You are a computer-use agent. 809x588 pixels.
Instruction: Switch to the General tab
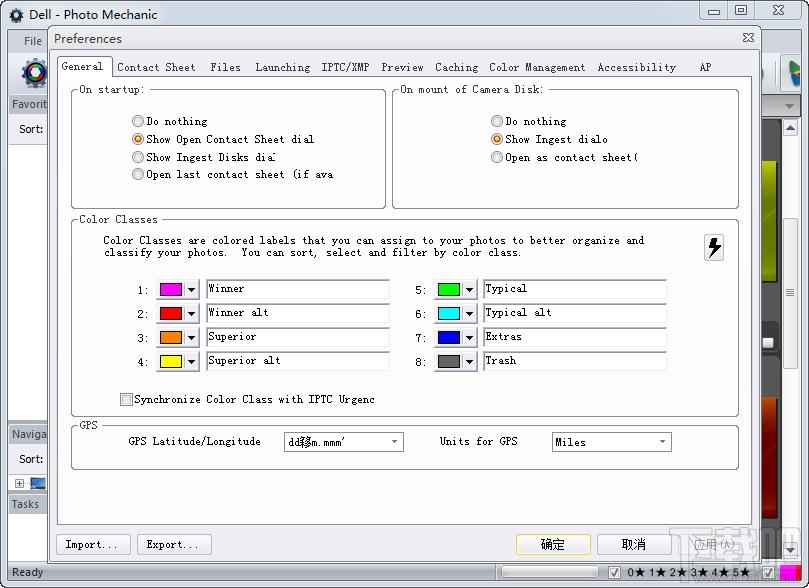[83, 67]
